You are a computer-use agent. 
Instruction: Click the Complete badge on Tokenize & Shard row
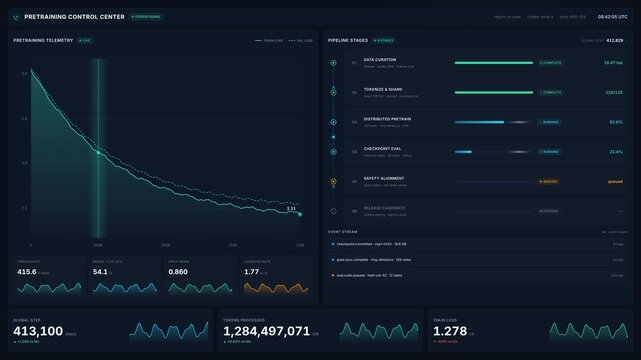click(x=551, y=92)
